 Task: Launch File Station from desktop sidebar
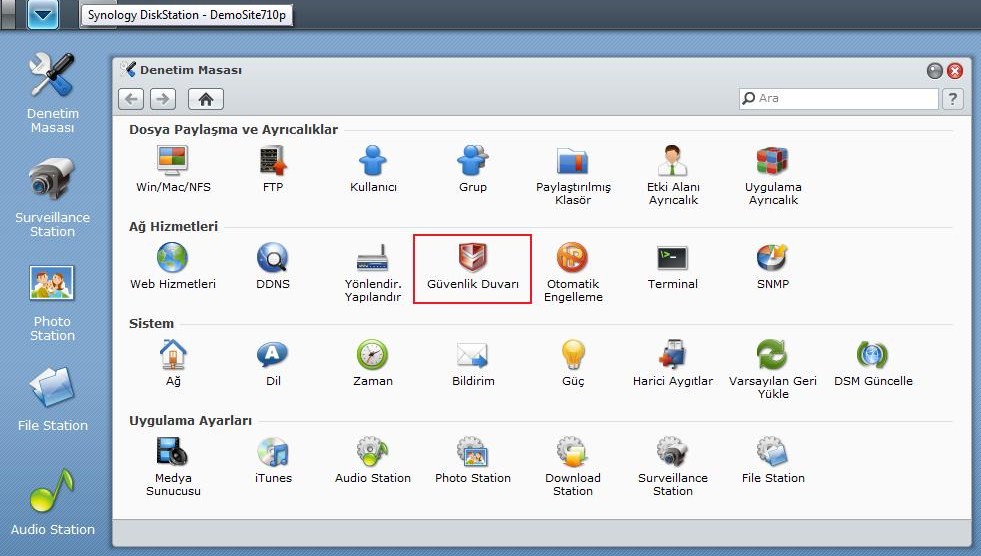(52, 400)
